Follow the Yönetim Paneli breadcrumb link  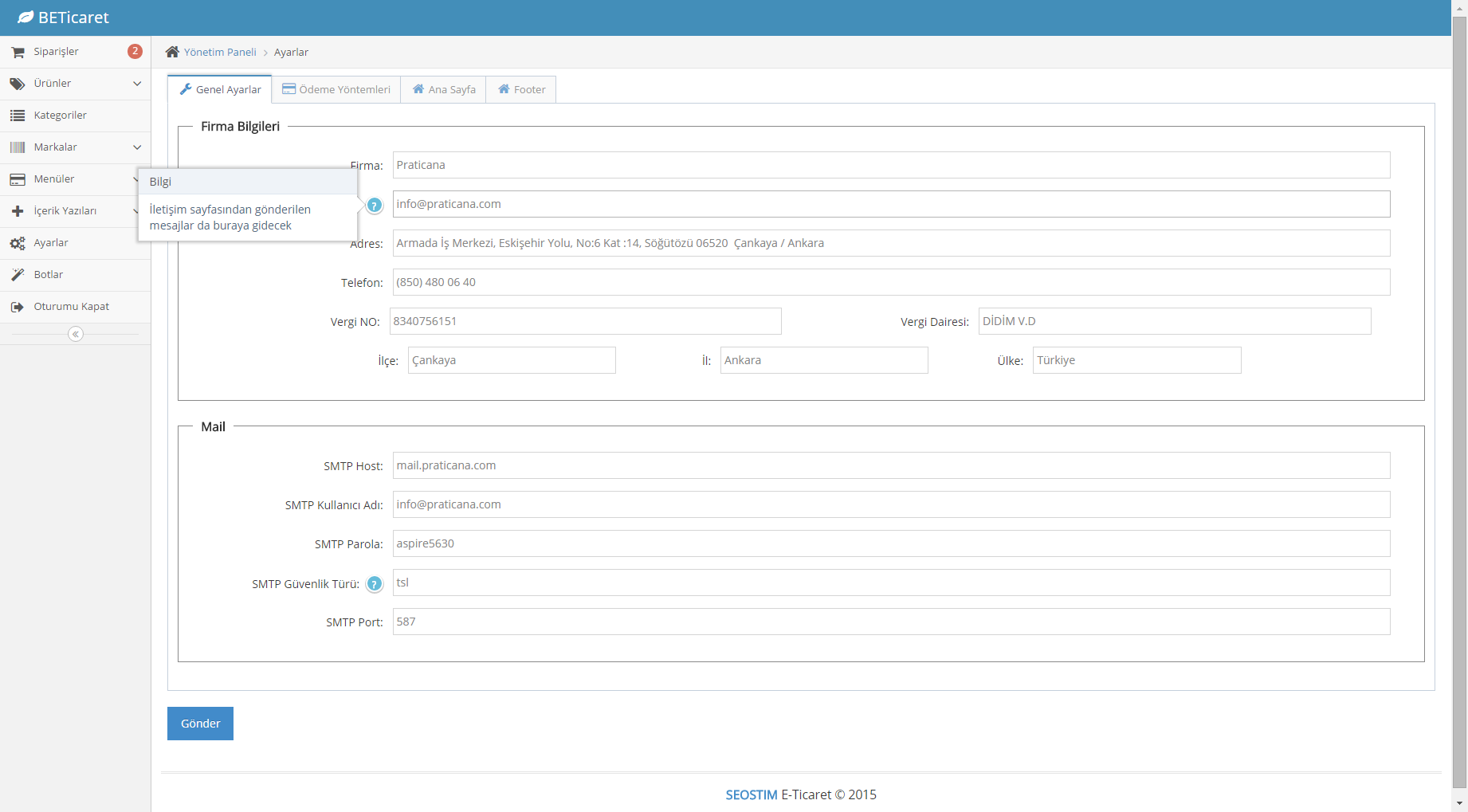220,52
